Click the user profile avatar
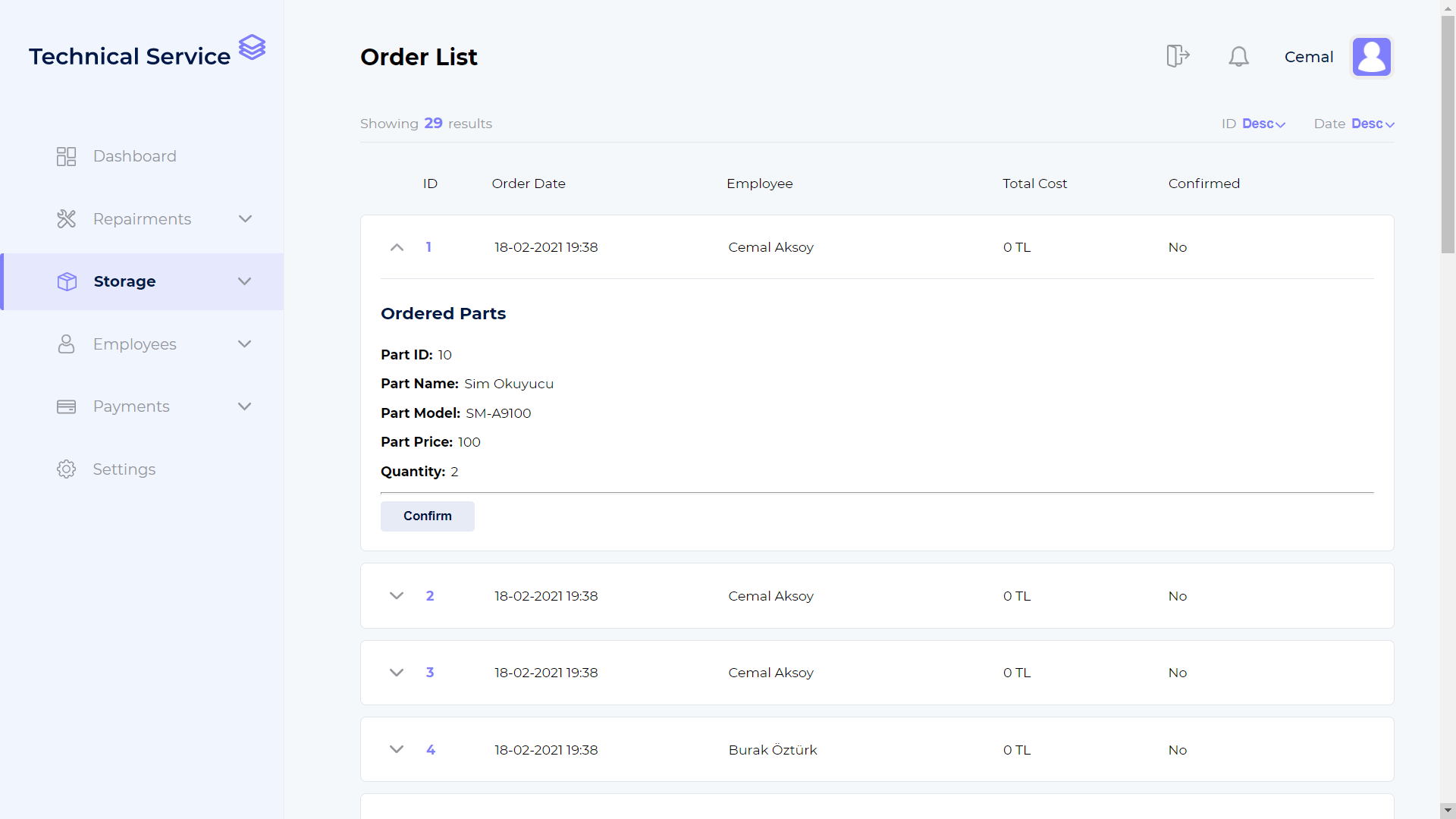This screenshot has height=819, width=1456. click(x=1371, y=57)
